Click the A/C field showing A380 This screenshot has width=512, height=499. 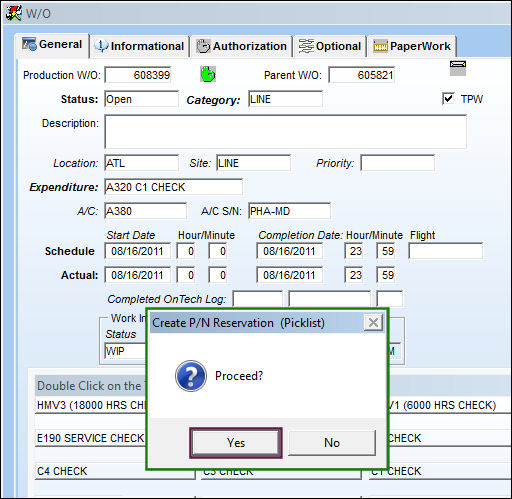point(145,211)
